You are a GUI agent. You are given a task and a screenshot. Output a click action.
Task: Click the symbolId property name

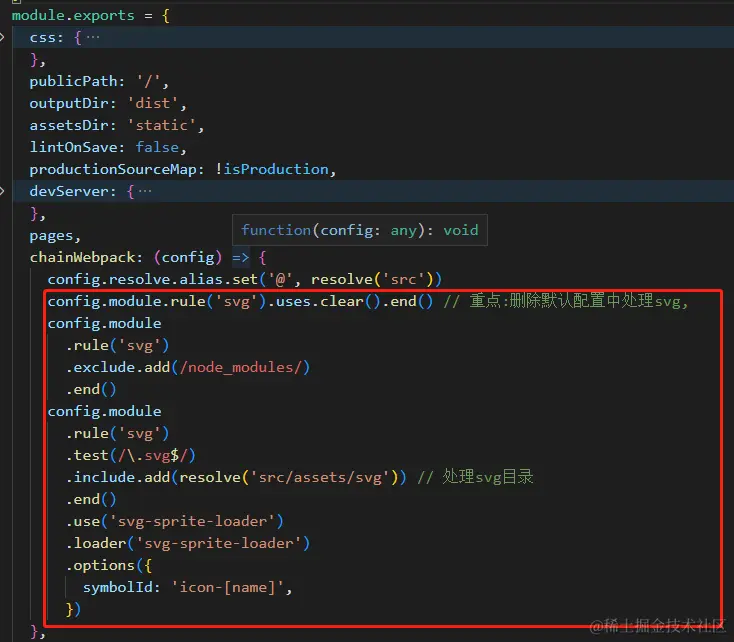[118, 587]
